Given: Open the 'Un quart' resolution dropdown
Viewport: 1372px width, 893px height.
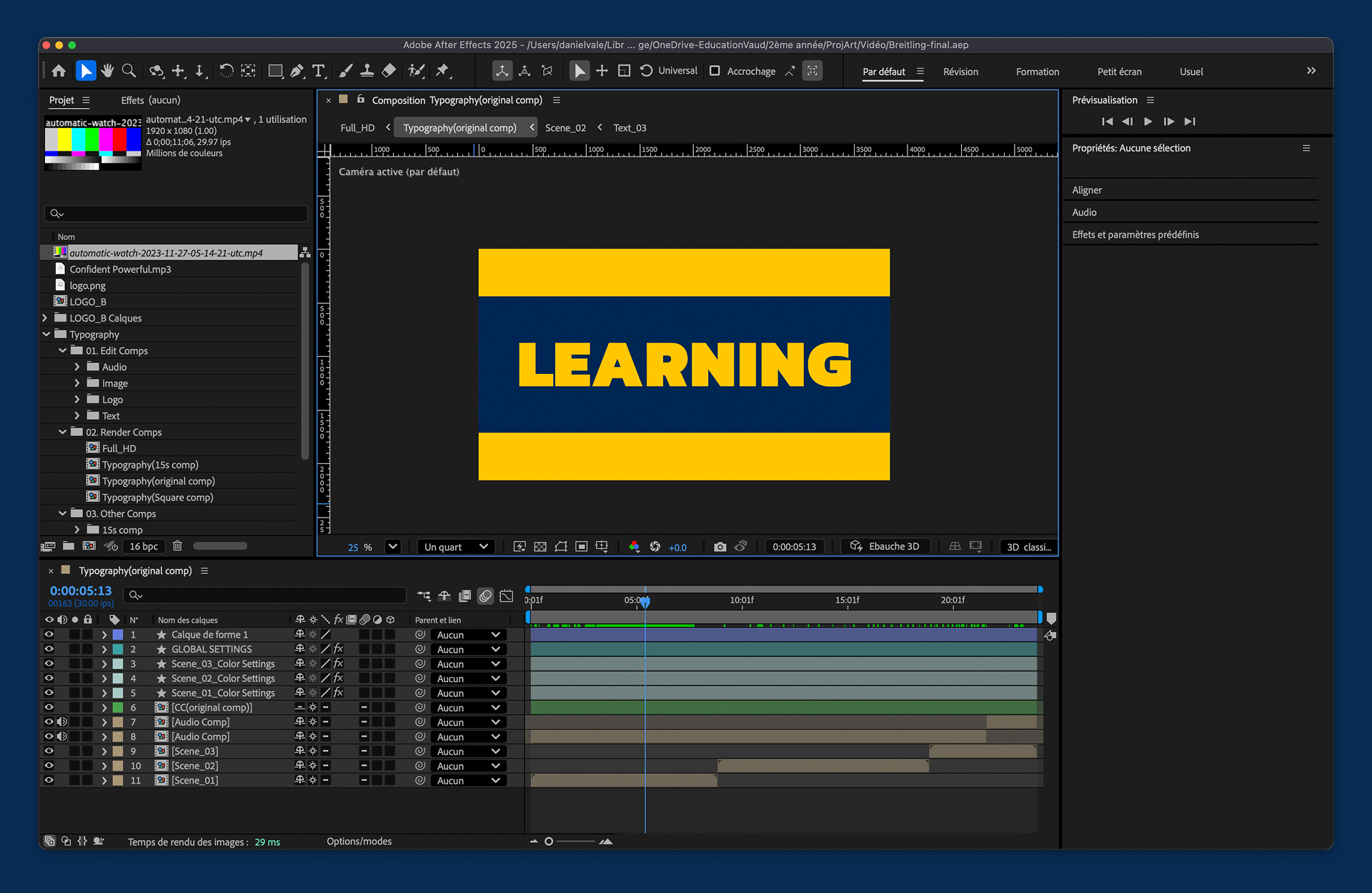Looking at the screenshot, I should 456,547.
